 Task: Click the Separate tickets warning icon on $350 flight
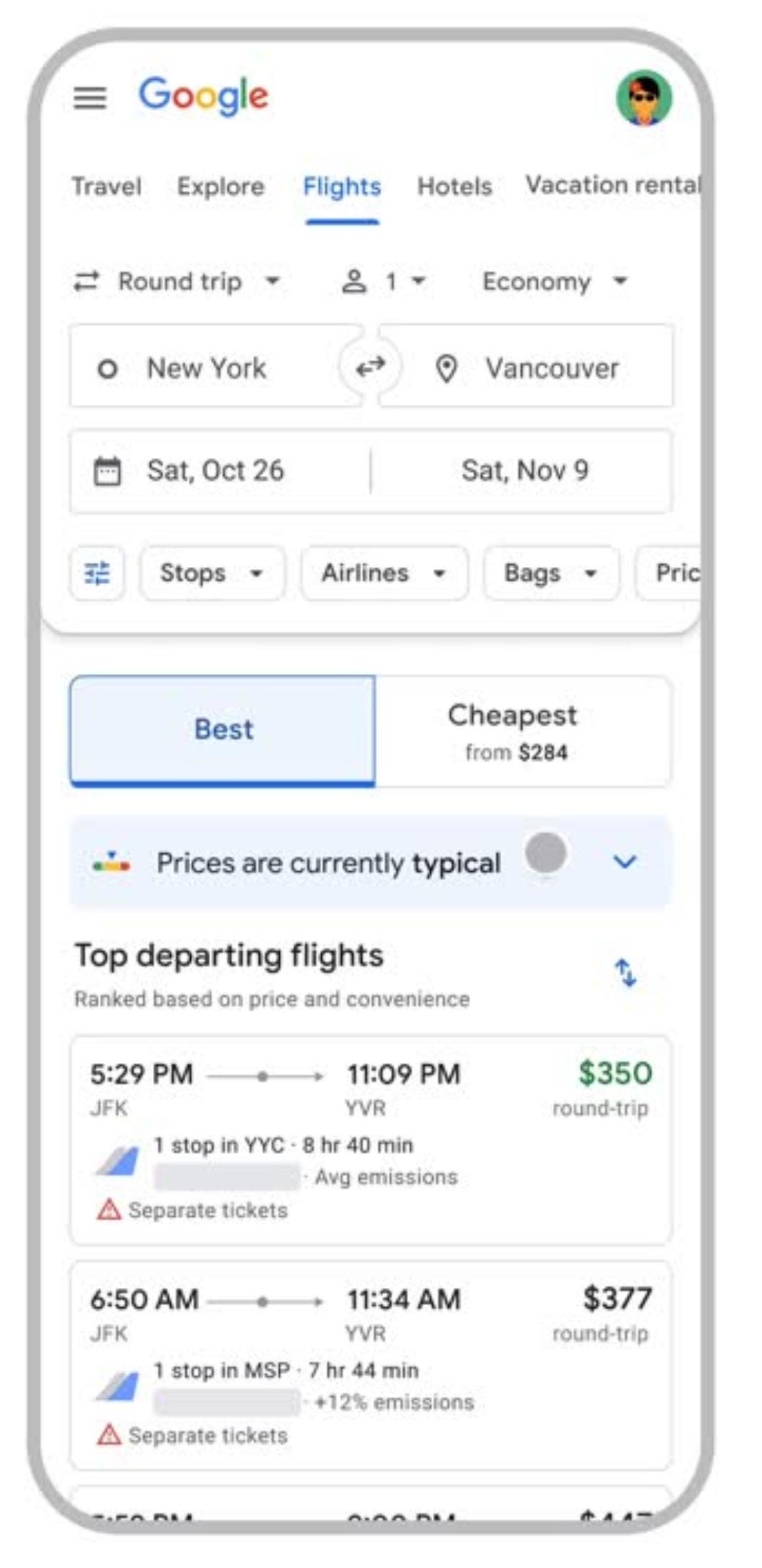[x=109, y=1210]
